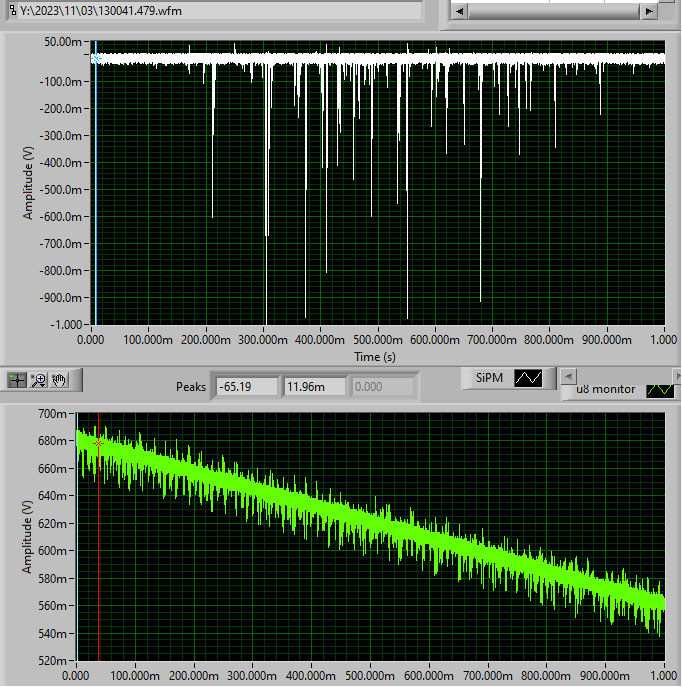Click the 0.000 start label on lower graph time axis

[x=76, y=676]
